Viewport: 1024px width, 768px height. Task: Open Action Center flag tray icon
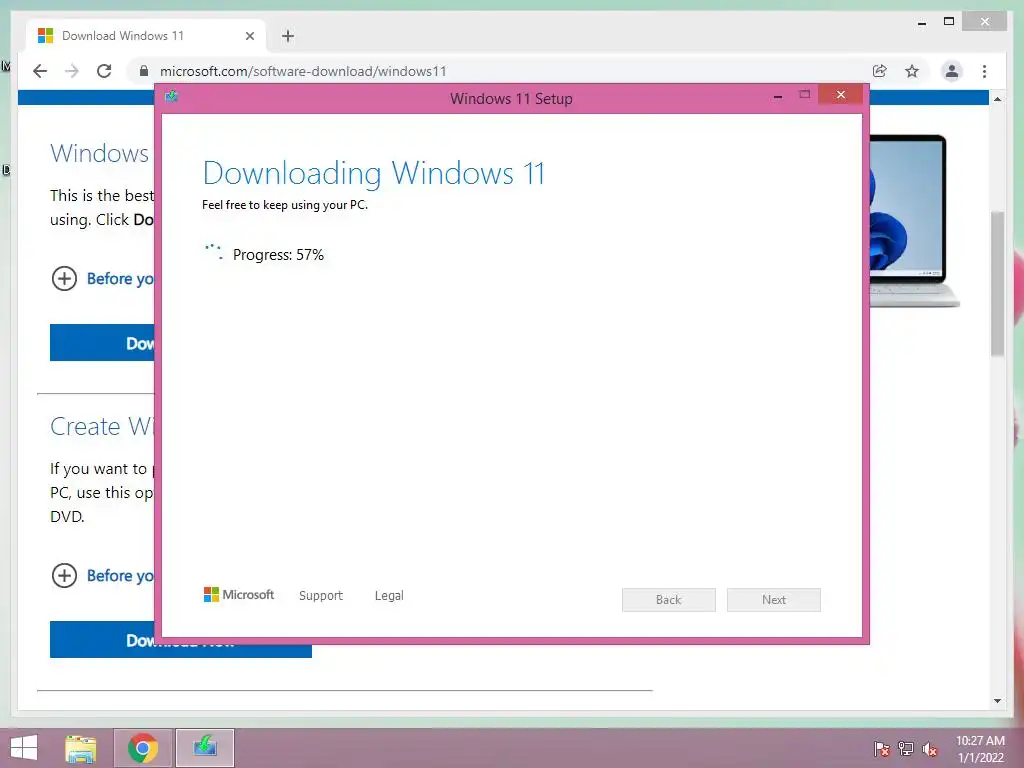click(x=882, y=748)
